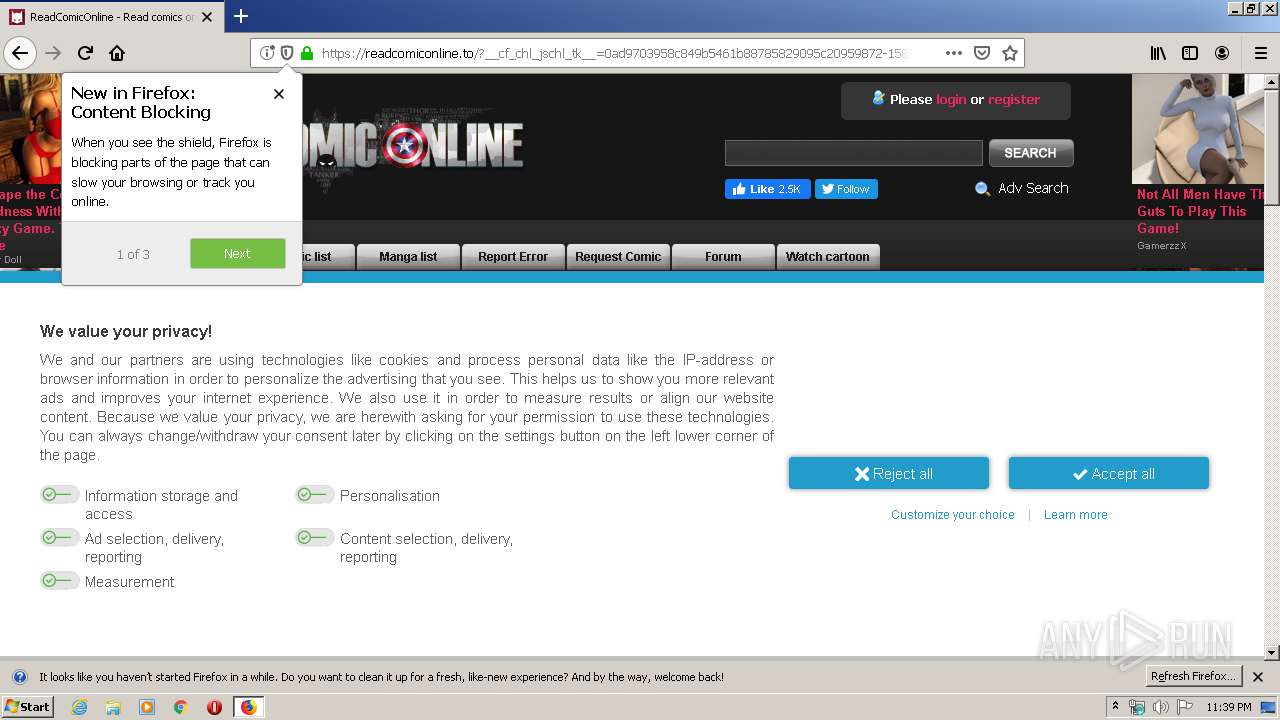This screenshot has height=720, width=1280.
Task: Close the ReadComicOnline tab
Action: pos(207,17)
